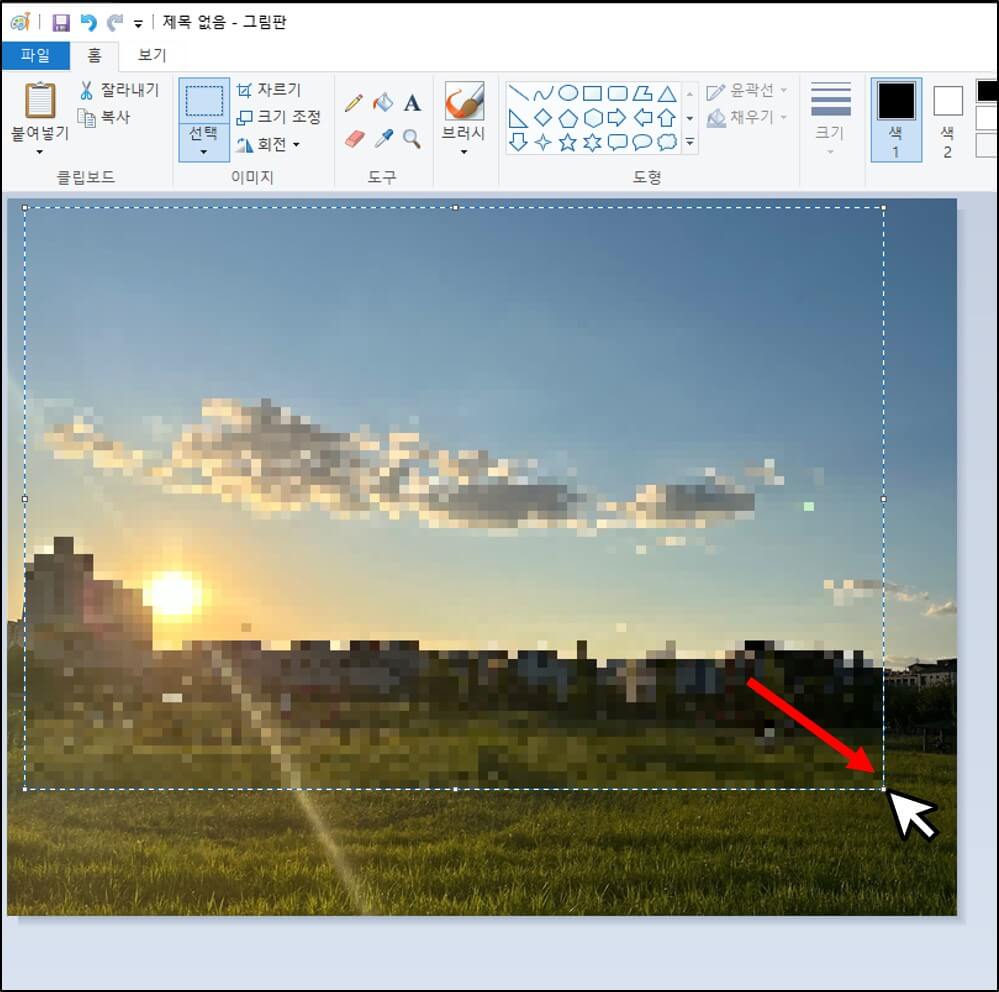Image resolution: width=999 pixels, height=992 pixels.
Task: Select 색 2 background color box
Action: click(x=947, y=120)
